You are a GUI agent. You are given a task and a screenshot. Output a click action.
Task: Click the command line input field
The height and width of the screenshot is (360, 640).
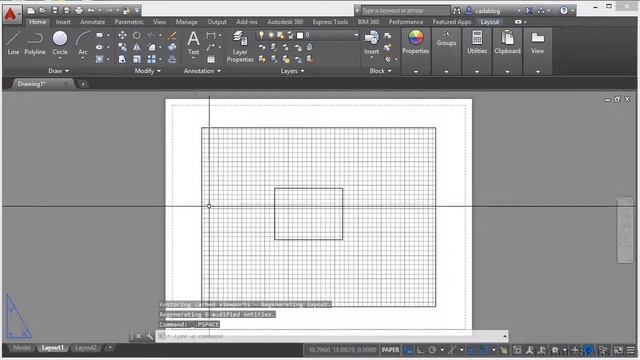332,336
